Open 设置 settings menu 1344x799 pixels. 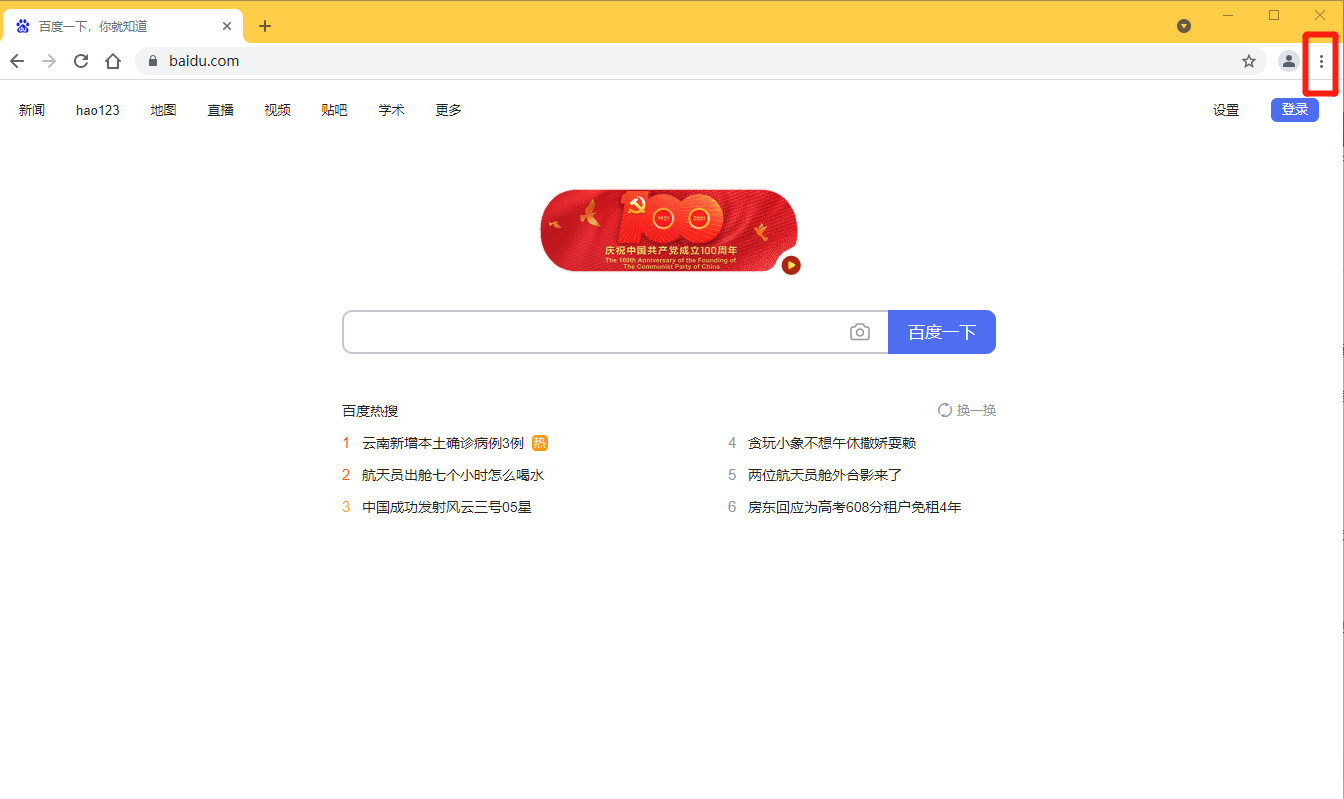point(1226,110)
